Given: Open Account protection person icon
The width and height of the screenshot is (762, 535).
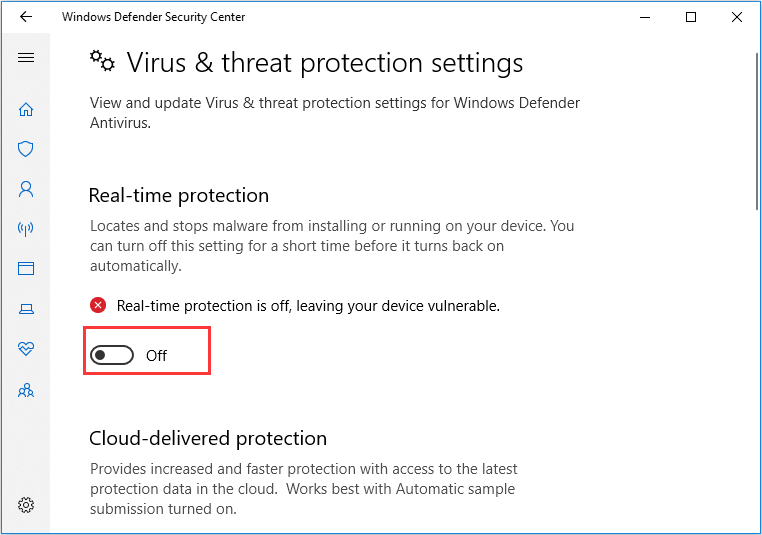Looking at the screenshot, I should click(26, 188).
